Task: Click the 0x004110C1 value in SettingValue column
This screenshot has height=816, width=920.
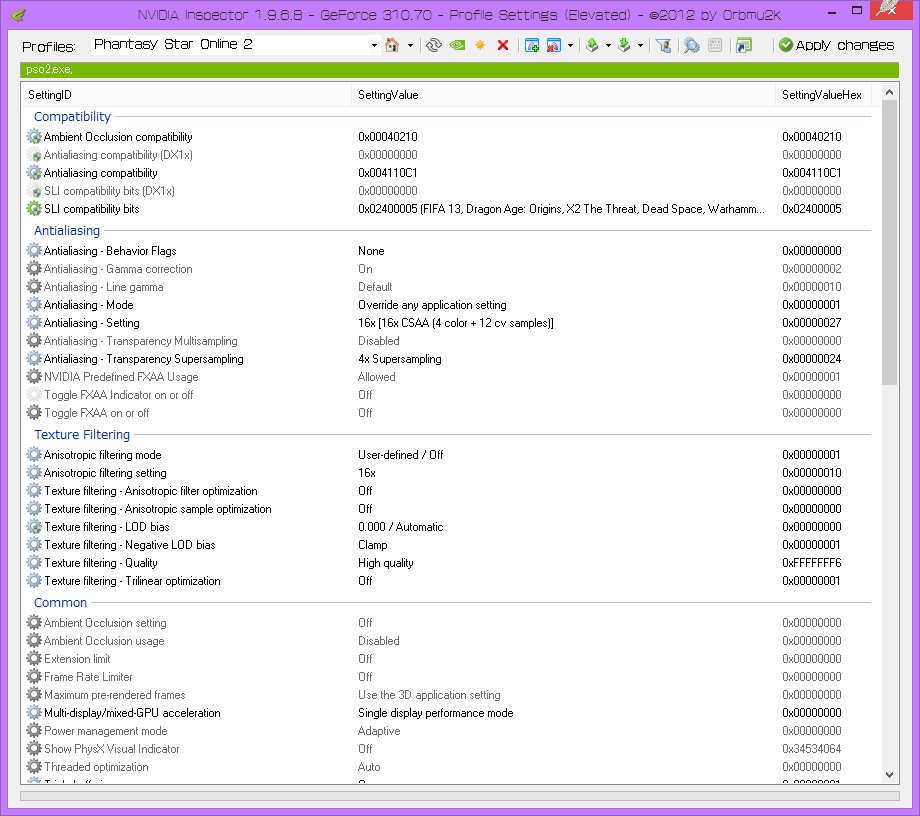Action: pos(387,173)
